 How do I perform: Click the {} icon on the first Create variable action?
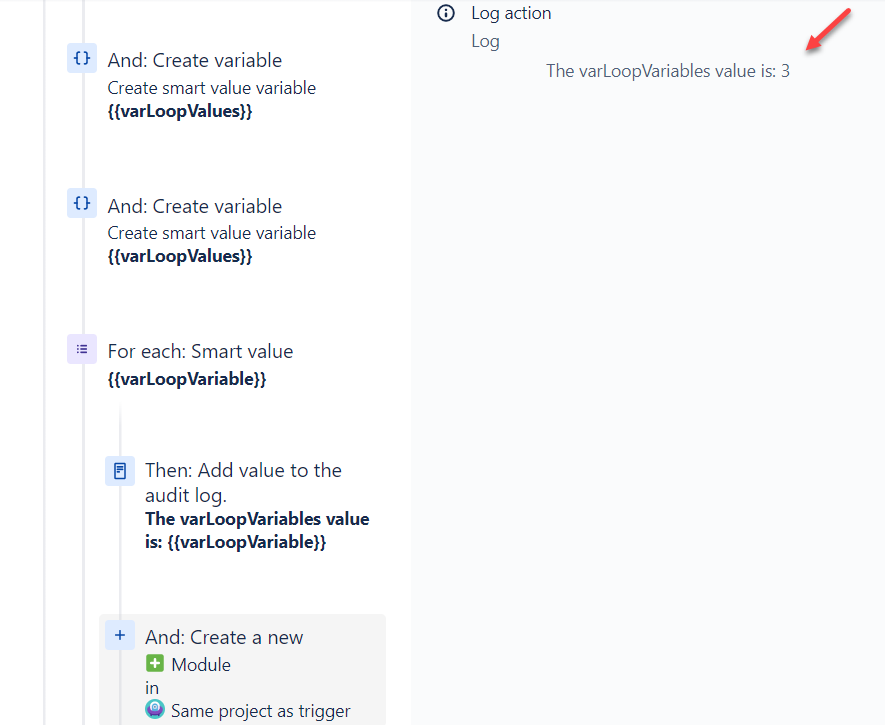click(82, 58)
